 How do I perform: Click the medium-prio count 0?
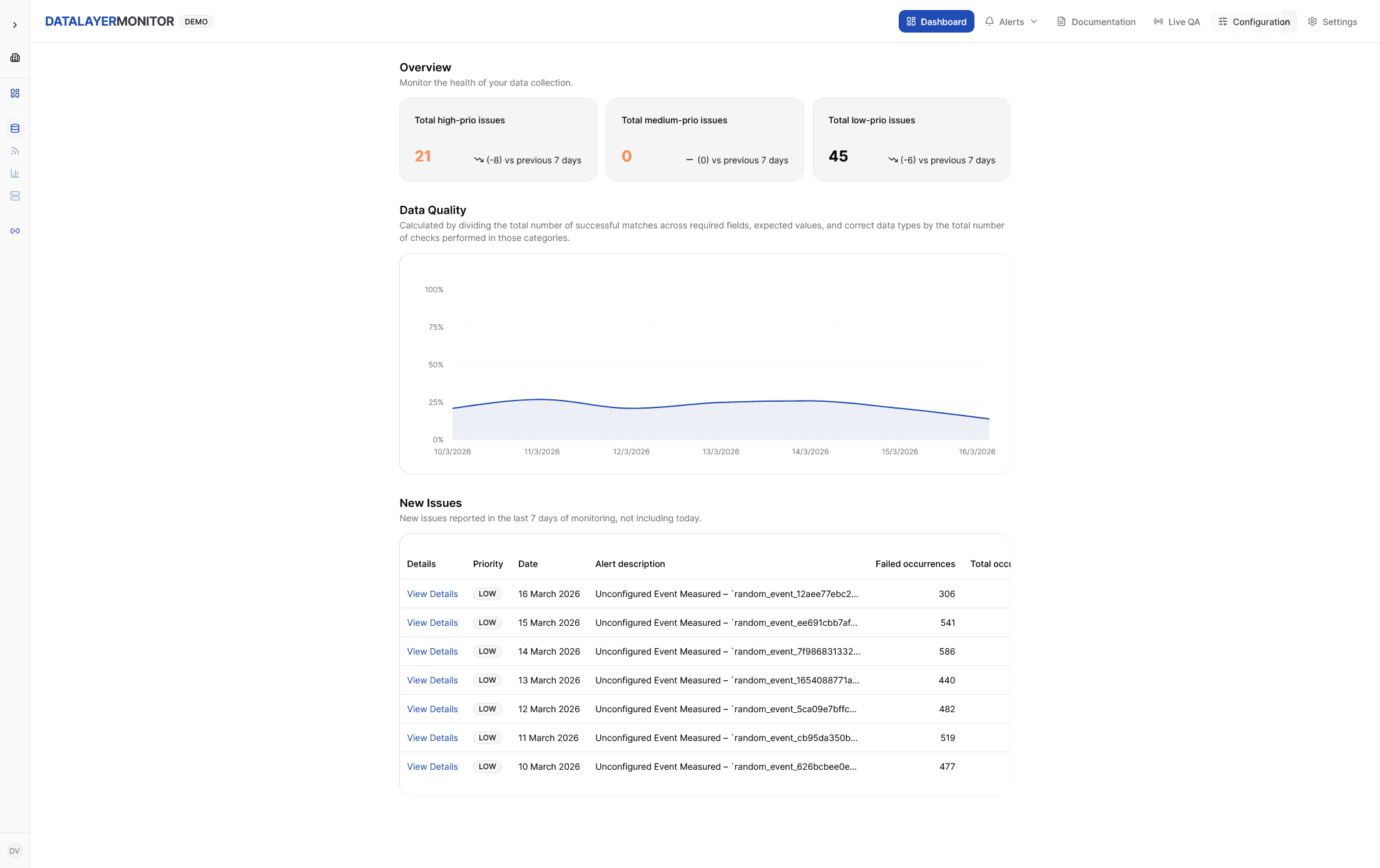(x=626, y=156)
